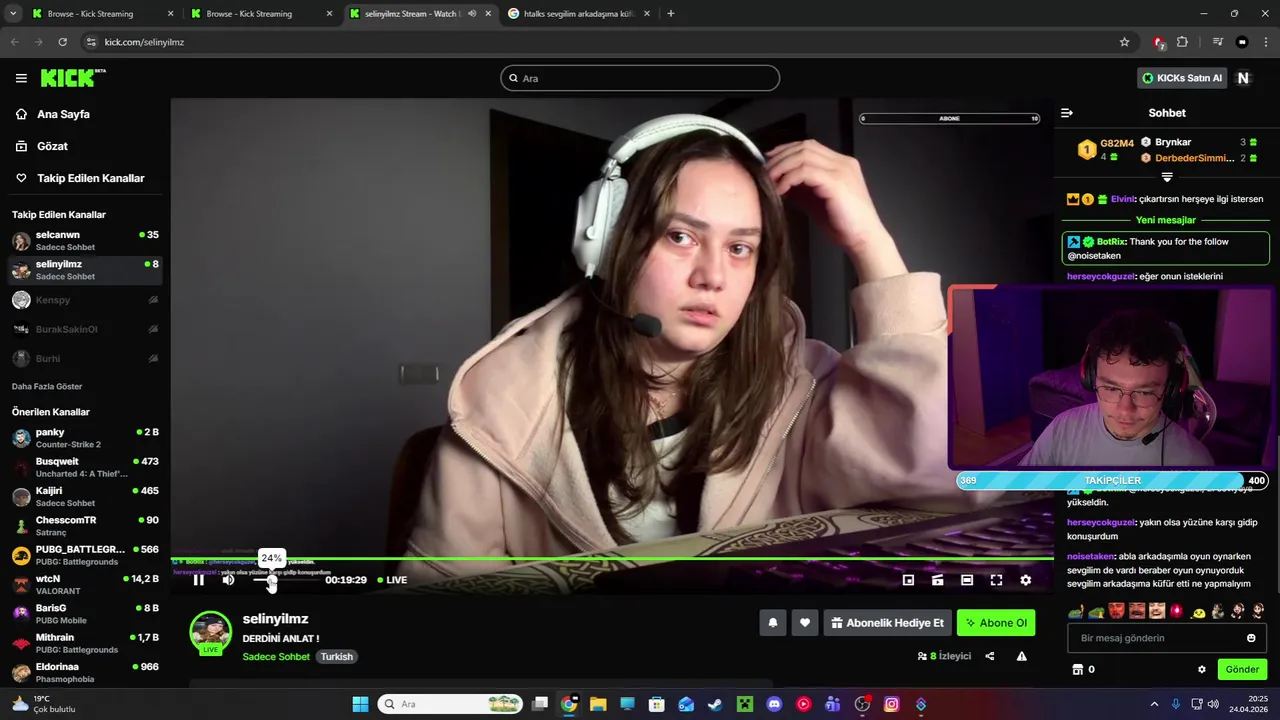Open Steam from taskbar
Screen dimensions: 1280x720
(x=715, y=704)
